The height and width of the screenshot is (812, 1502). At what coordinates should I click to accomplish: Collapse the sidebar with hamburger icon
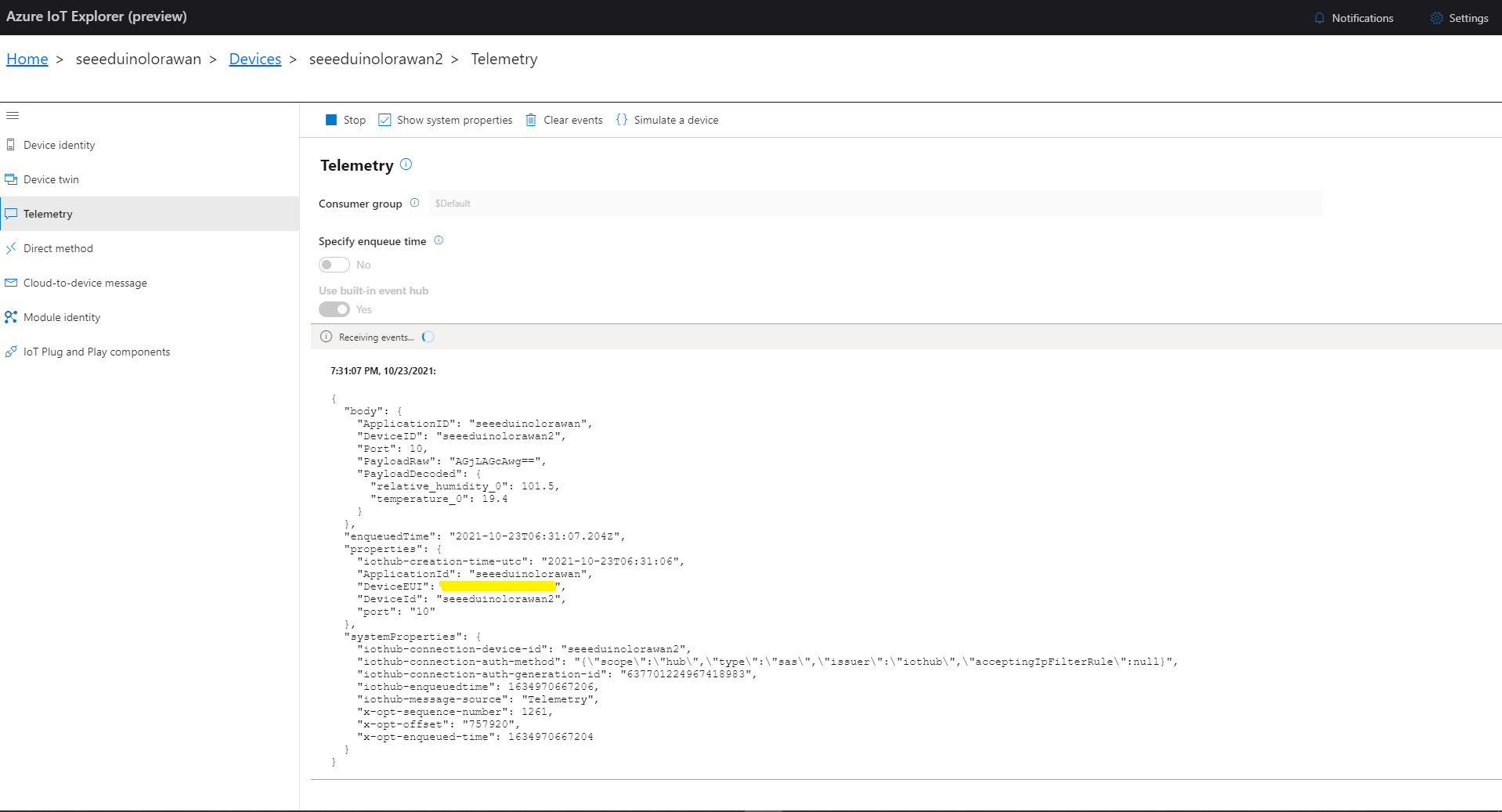(x=13, y=116)
